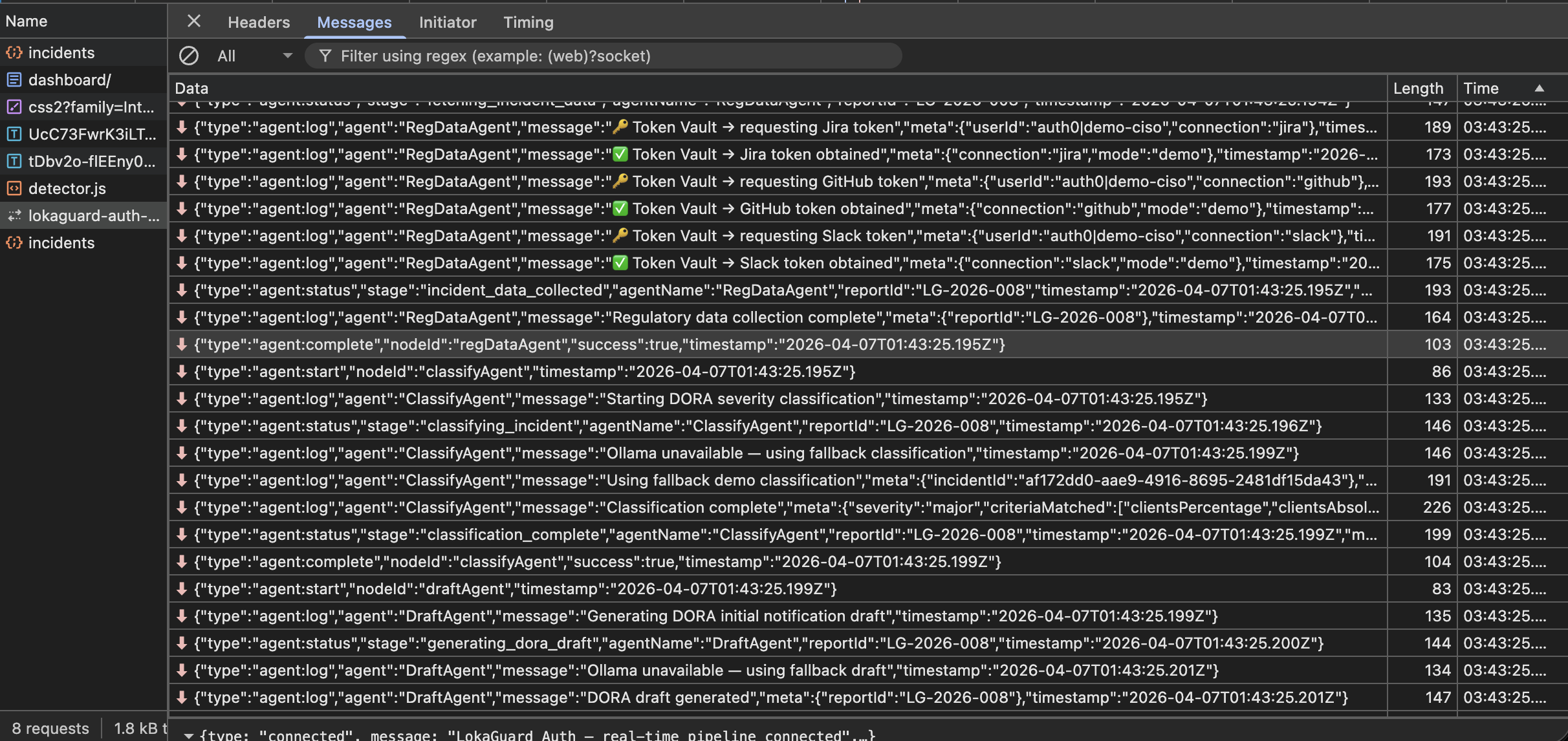Click the lokaguard-auth websocket request icon
Screen dimensions: 1568x741
(x=14, y=216)
